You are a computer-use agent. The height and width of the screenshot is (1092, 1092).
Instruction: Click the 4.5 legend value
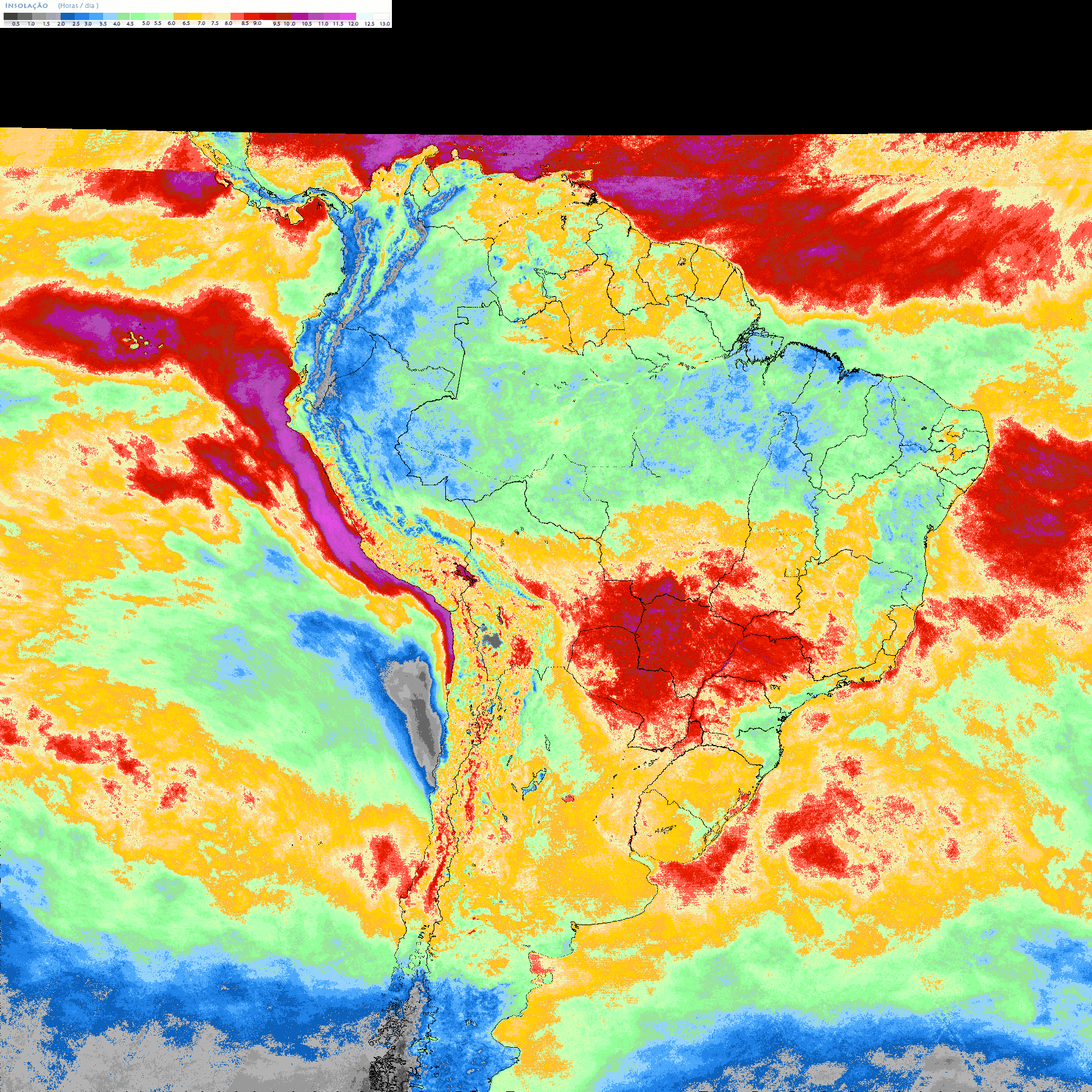pos(130,24)
